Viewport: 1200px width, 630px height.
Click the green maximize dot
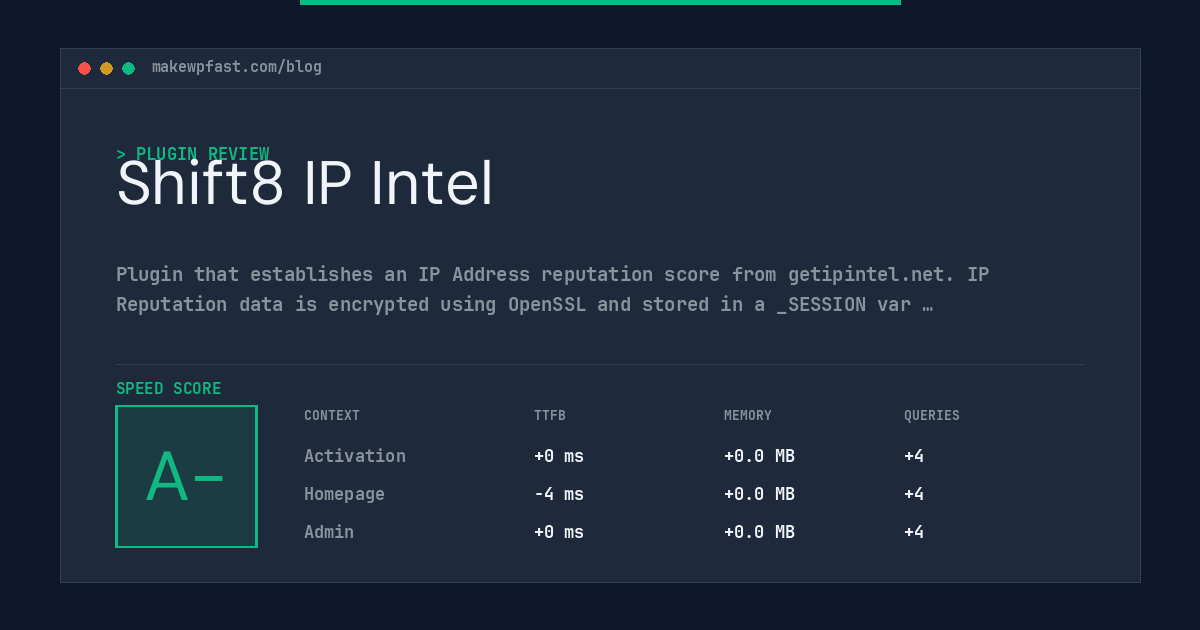tap(128, 68)
